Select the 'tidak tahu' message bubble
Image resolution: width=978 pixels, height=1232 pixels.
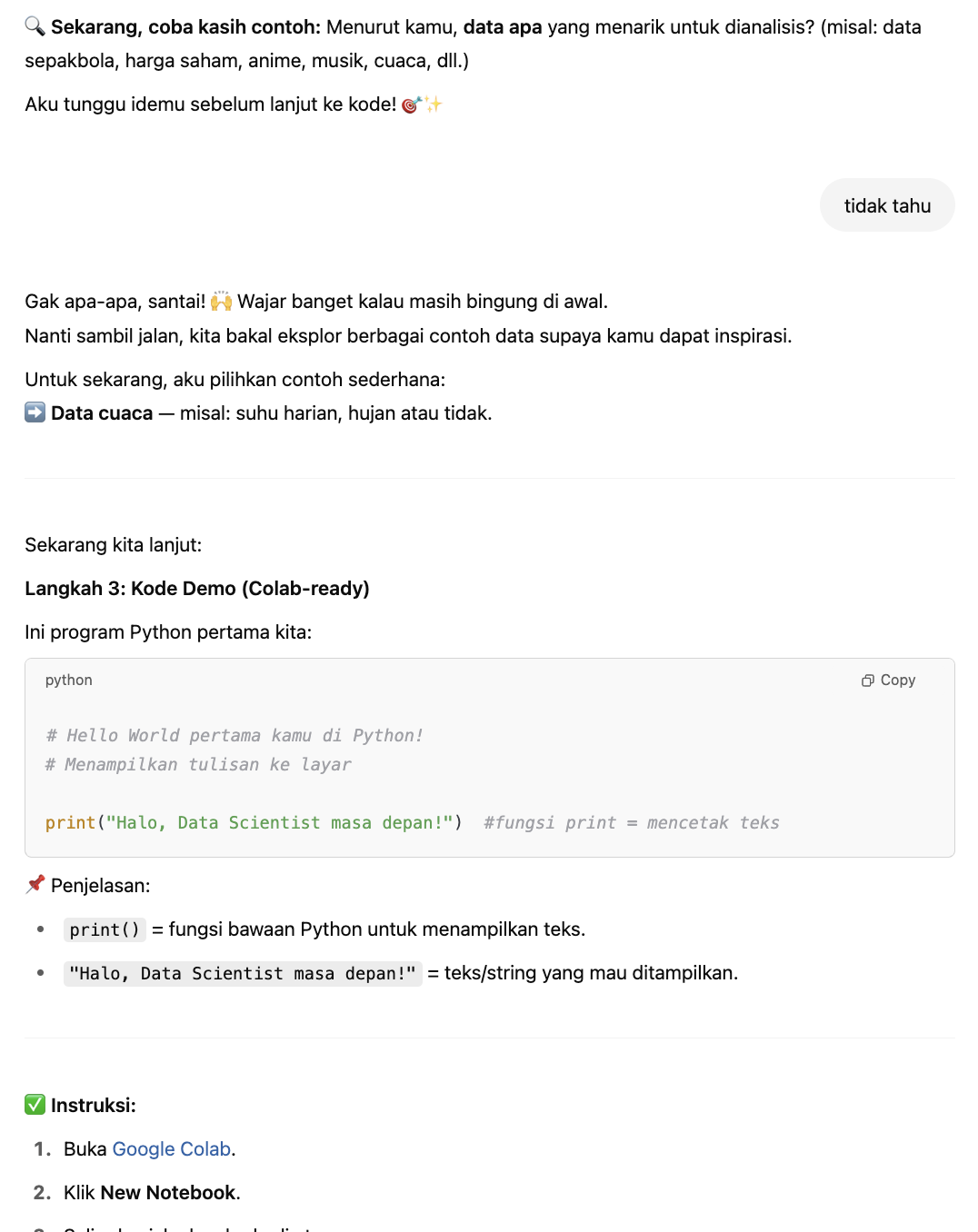887,205
